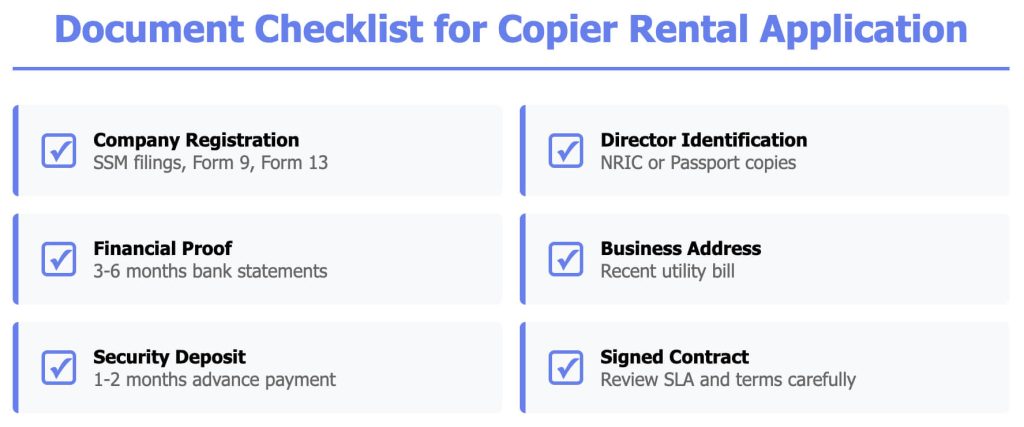Click the Director Identification heading
The height and width of the screenshot is (427, 1024).
(703, 140)
